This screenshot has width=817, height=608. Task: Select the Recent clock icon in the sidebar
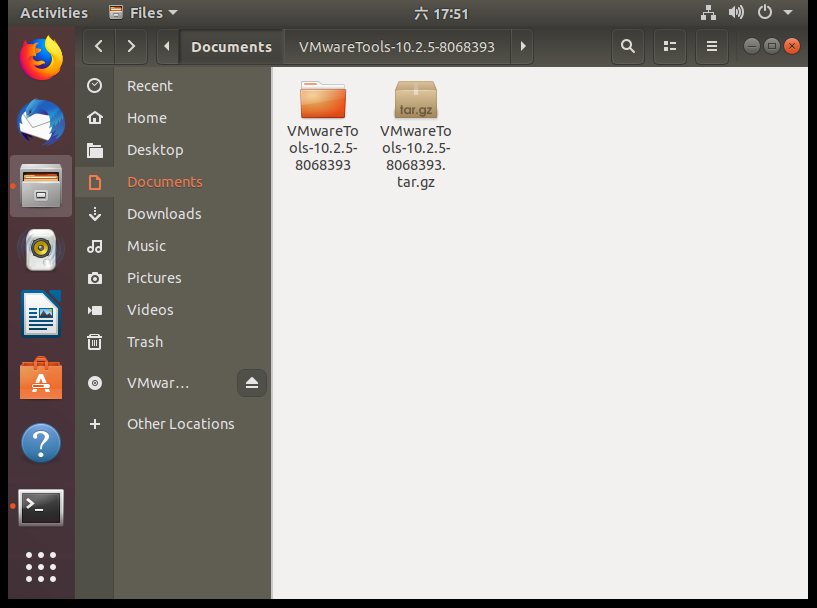[95, 85]
